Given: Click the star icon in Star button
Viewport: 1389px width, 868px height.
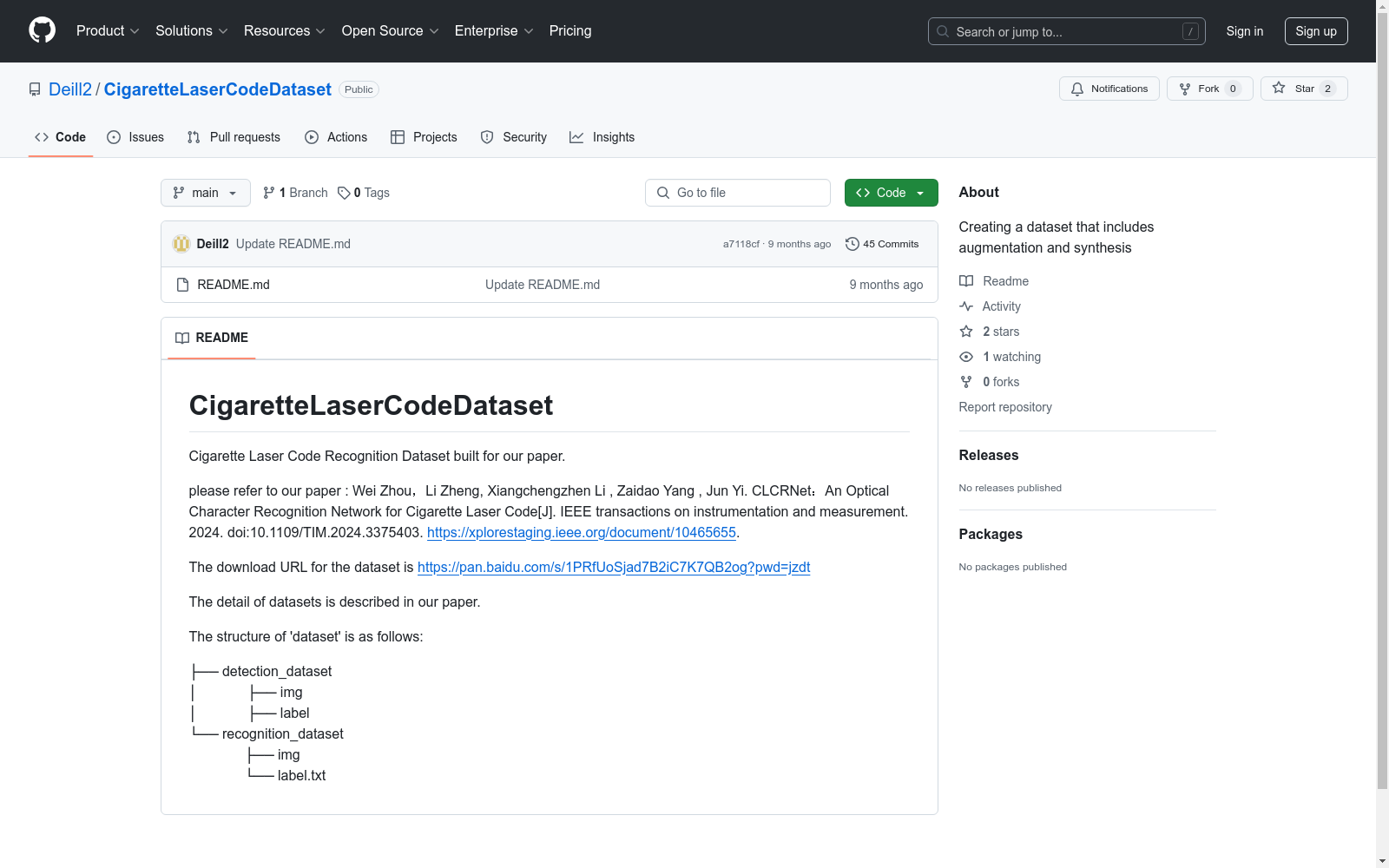Looking at the screenshot, I should tap(1279, 88).
